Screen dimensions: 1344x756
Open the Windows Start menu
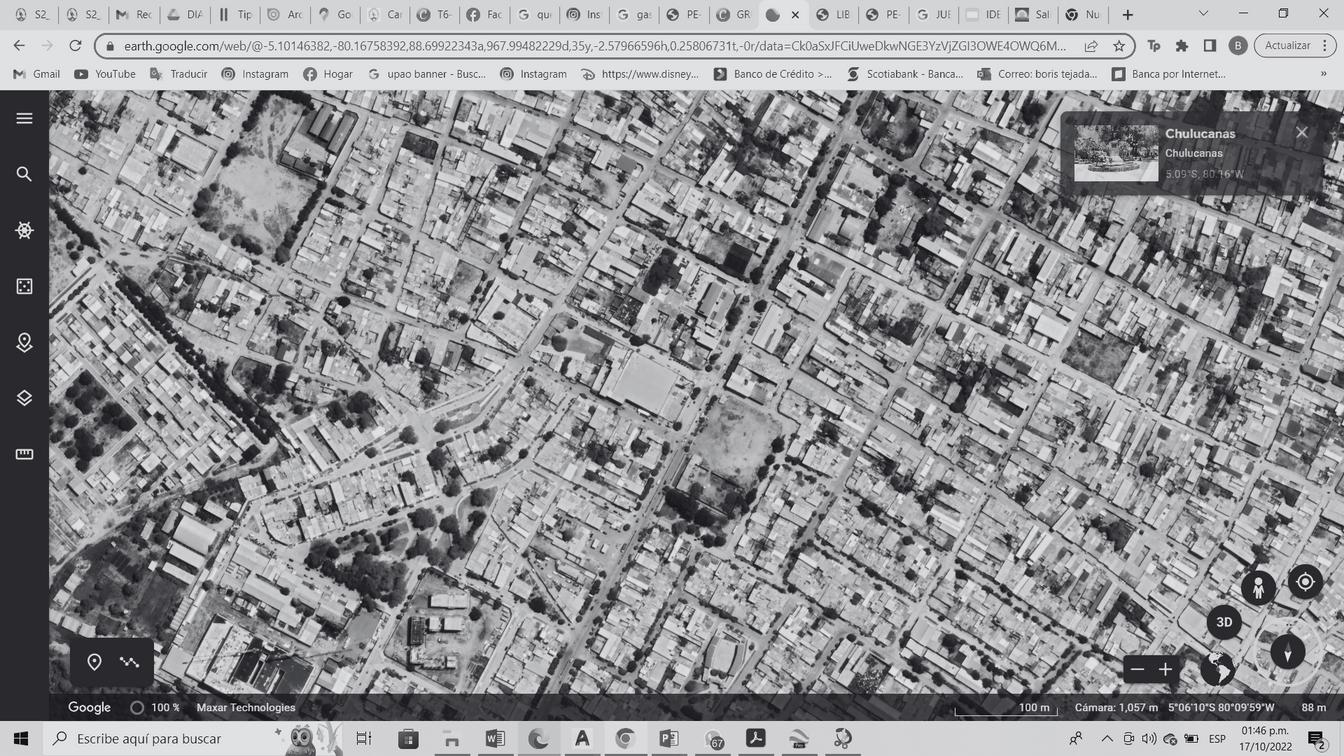20,739
